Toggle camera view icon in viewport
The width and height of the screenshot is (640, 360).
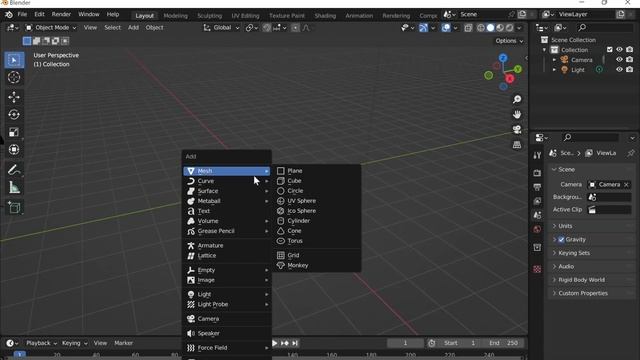click(x=517, y=130)
